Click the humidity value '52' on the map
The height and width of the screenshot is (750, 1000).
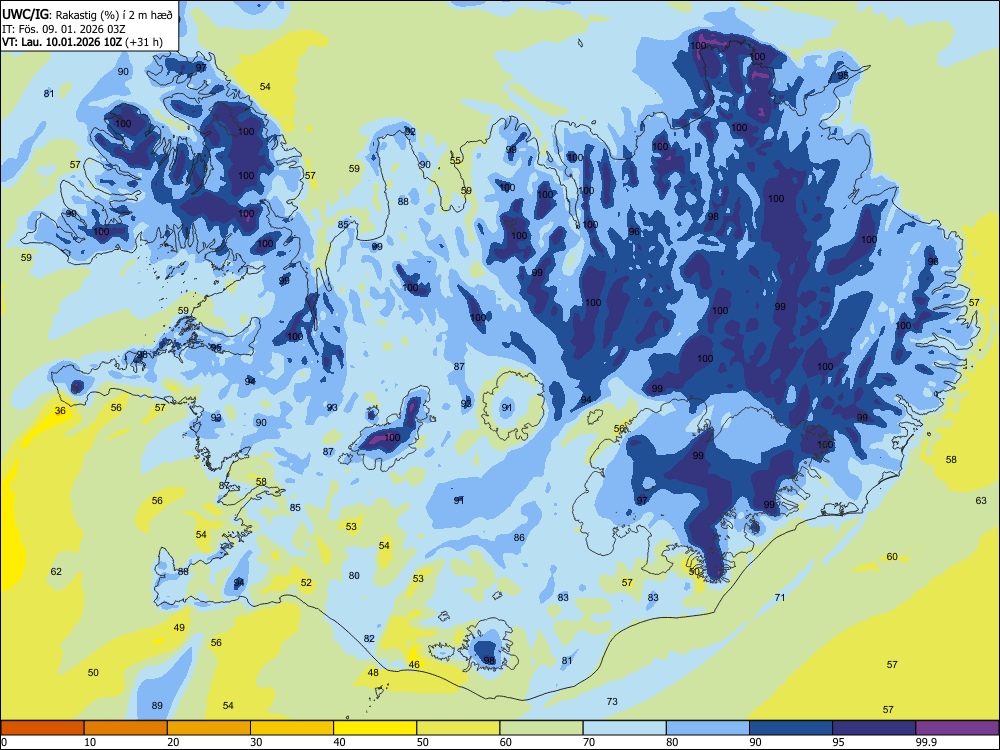pos(306,582)
